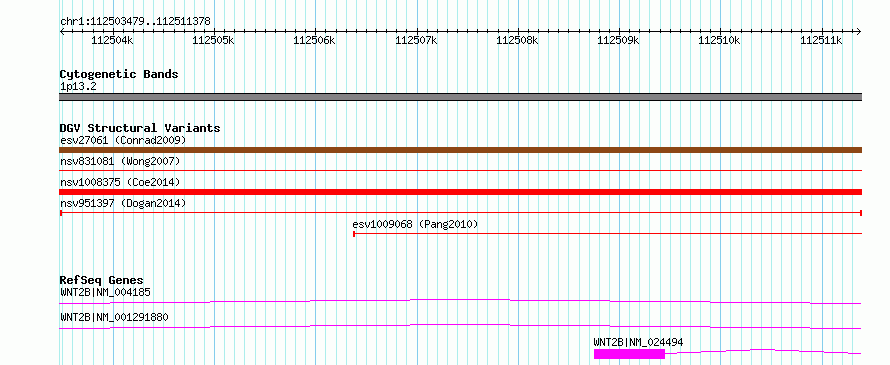Image resolution: width=890 pixels, height=365 pixels.
Task: Click the Cytogenetic Bands track title
Action: pyautogui.click(x=119, y=74)
